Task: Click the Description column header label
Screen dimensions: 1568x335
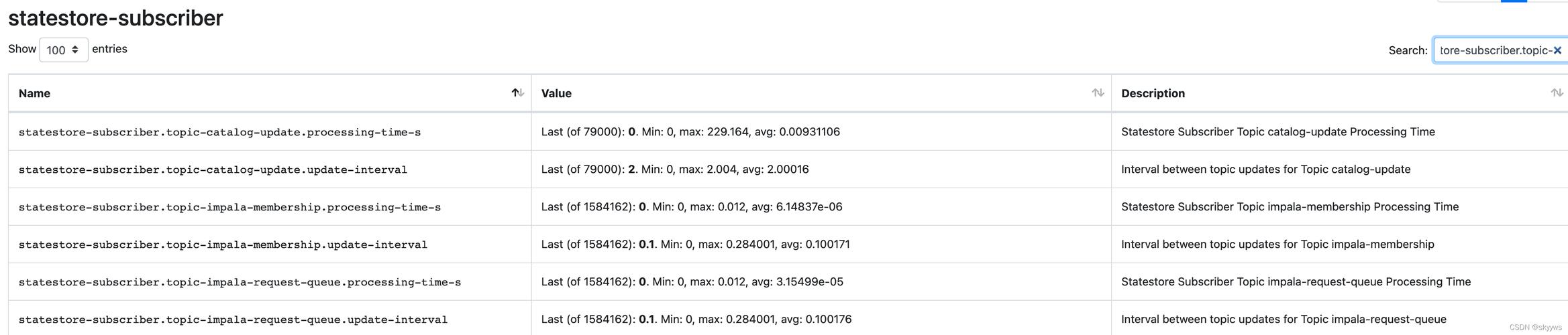Action: pyautogui.click(x=1153, y=93)
